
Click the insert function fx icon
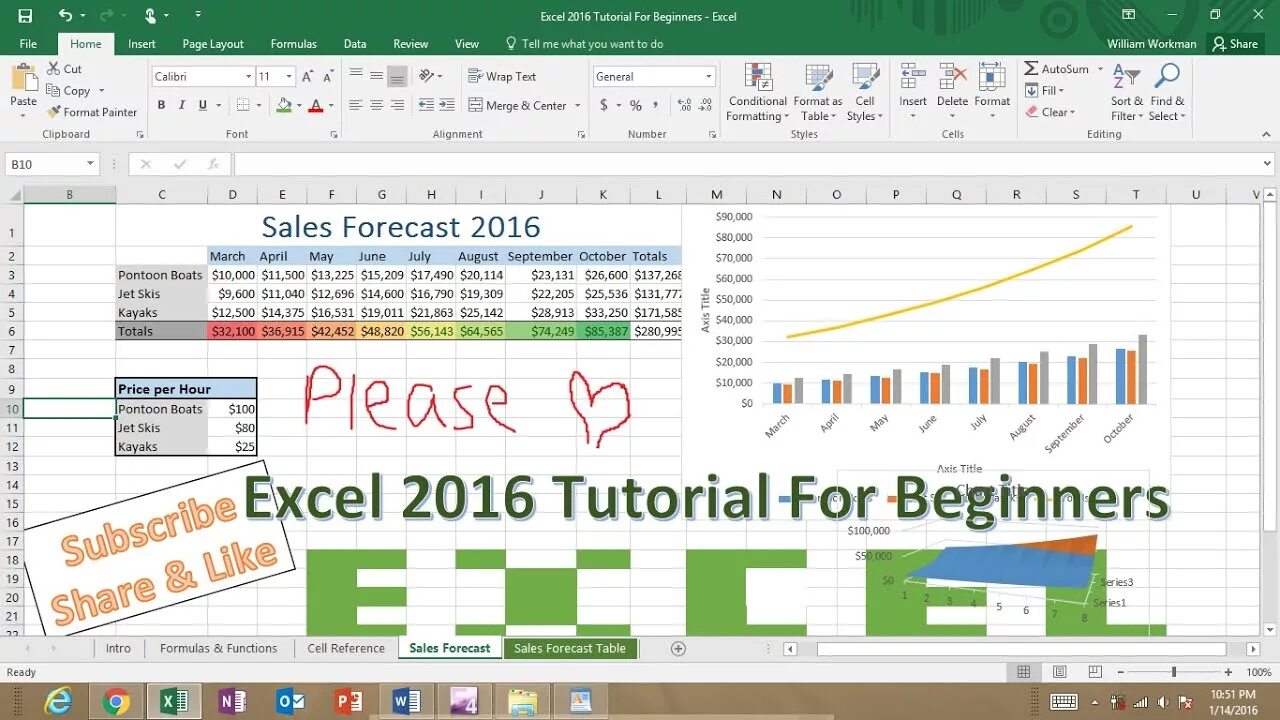213,165
